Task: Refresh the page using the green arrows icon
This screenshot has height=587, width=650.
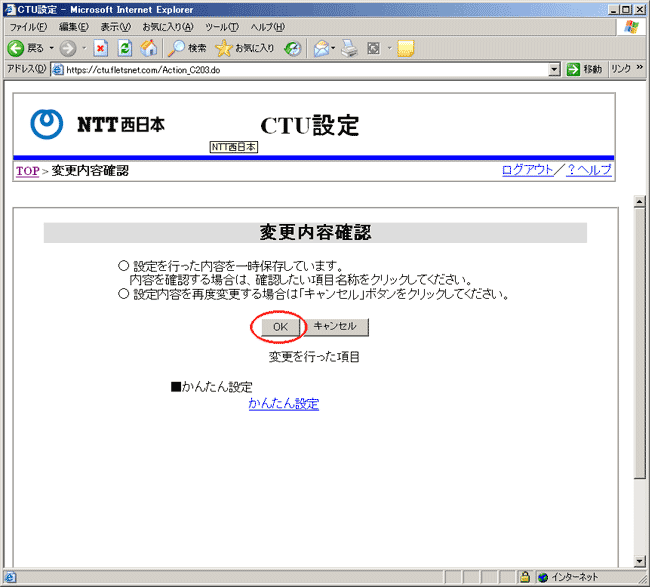Action: pyautogui.click(x=125, y=49)
